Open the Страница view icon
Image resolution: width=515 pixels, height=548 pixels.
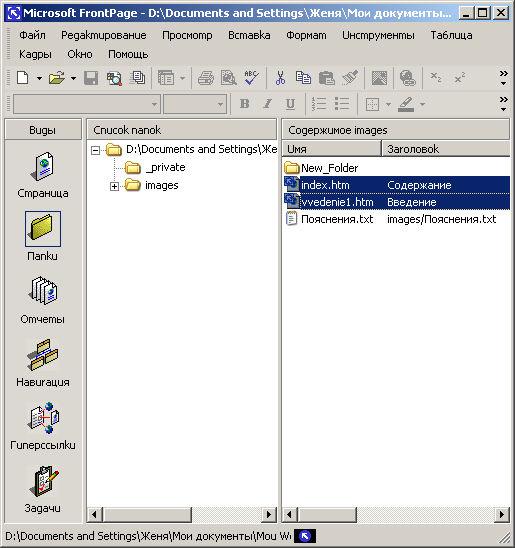(x=43, y=167)
